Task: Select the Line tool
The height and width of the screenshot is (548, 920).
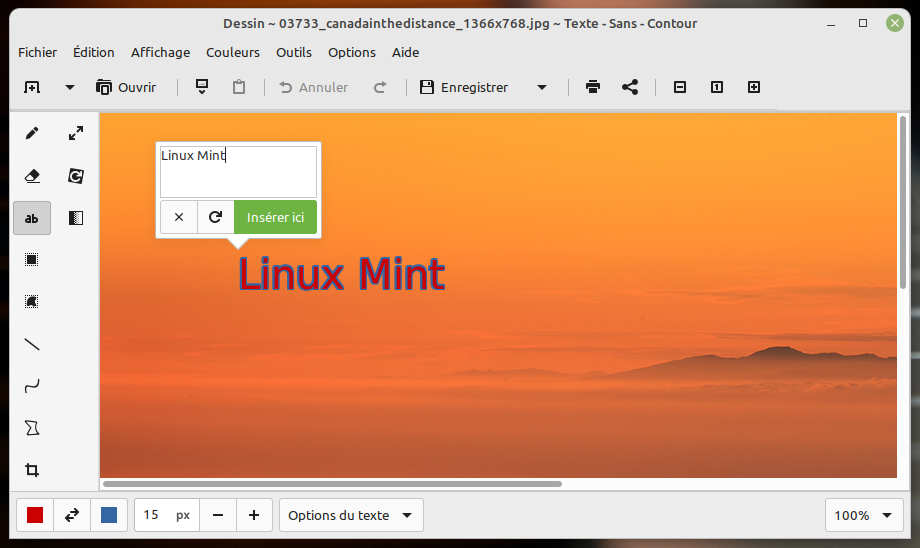Action: pyautogui.click(x=32, y=344)
